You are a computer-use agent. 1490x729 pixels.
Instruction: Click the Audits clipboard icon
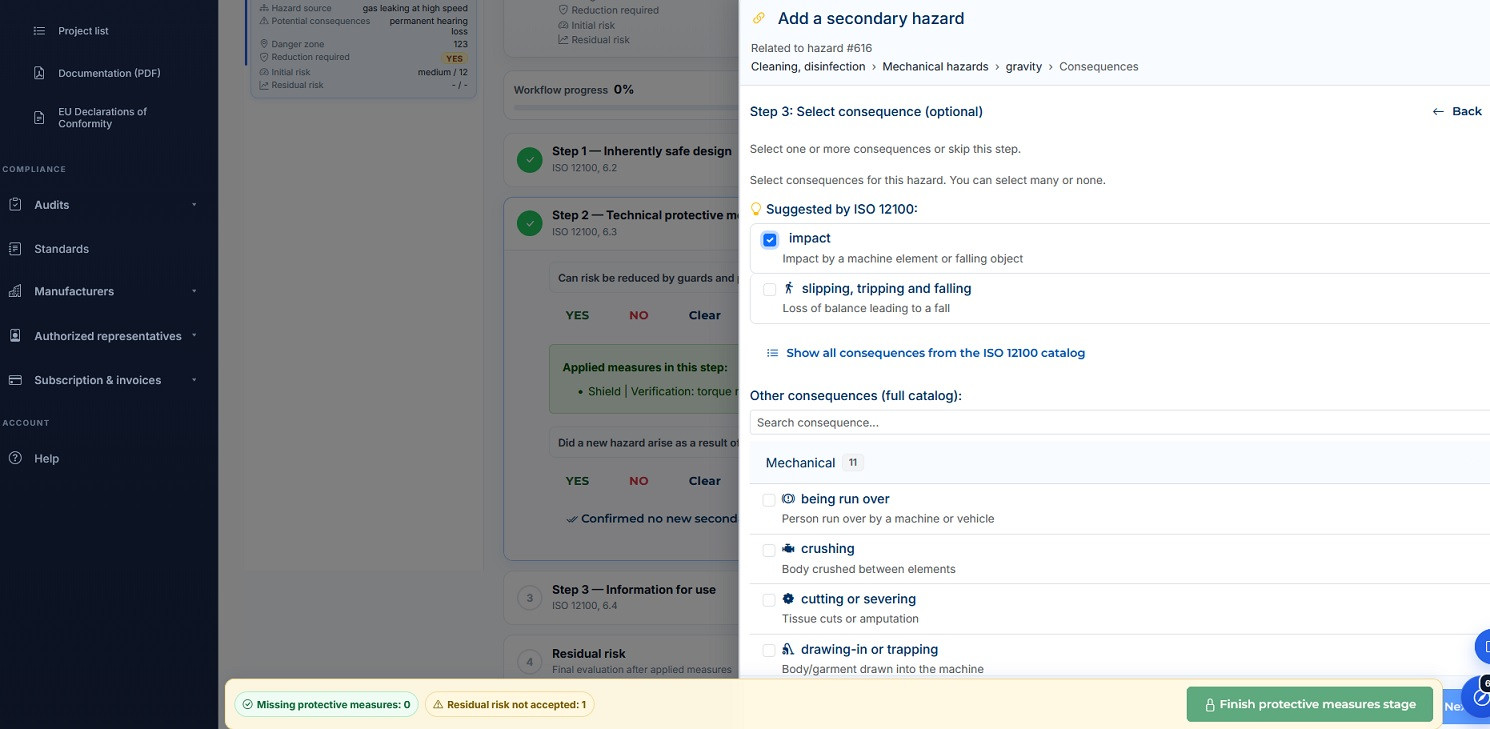pos(15,204)
